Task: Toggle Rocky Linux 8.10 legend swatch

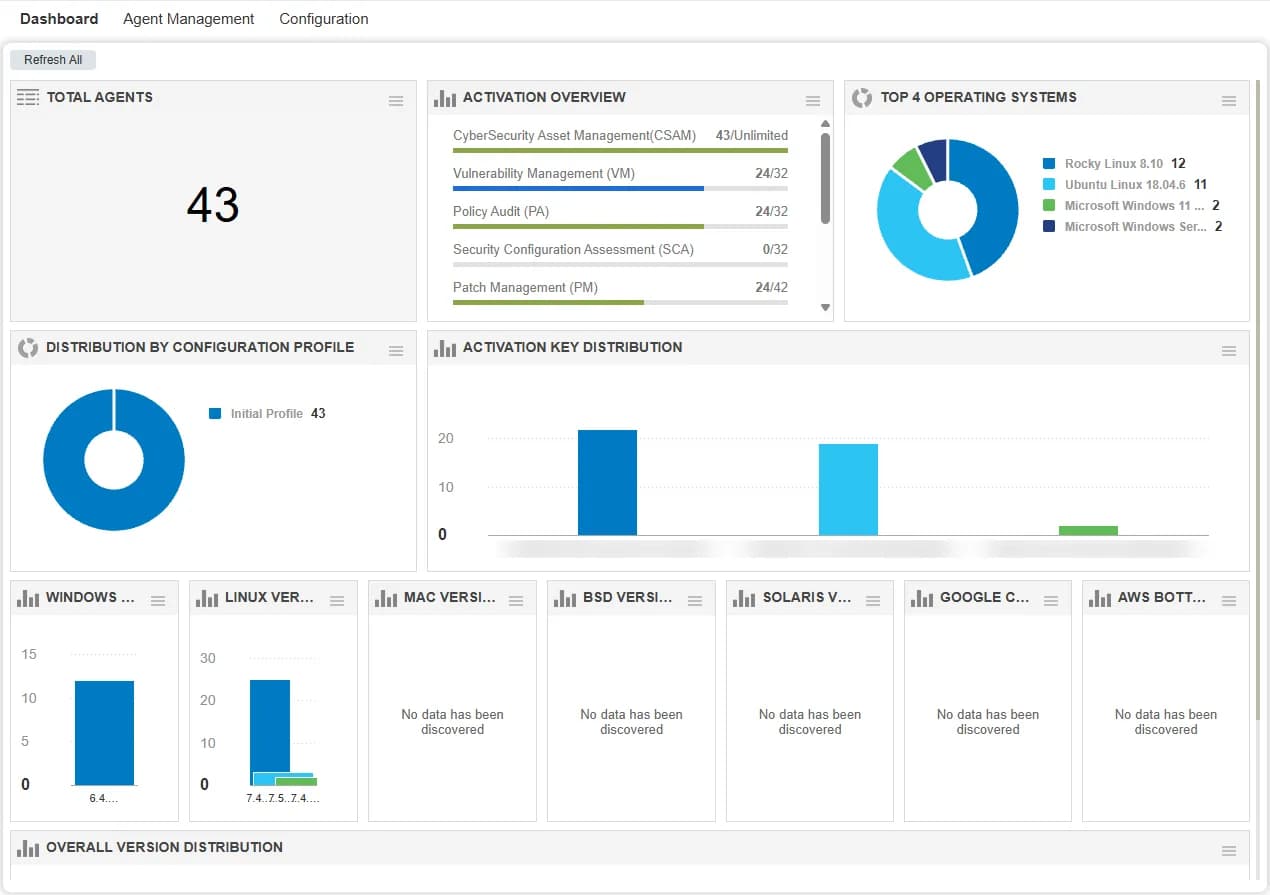Action: coord(1049,163)
